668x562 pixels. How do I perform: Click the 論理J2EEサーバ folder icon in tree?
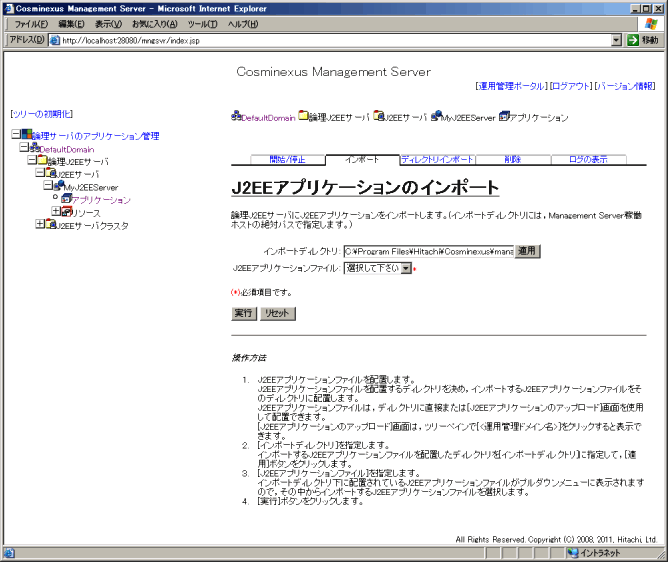click(x=42, y=161)
